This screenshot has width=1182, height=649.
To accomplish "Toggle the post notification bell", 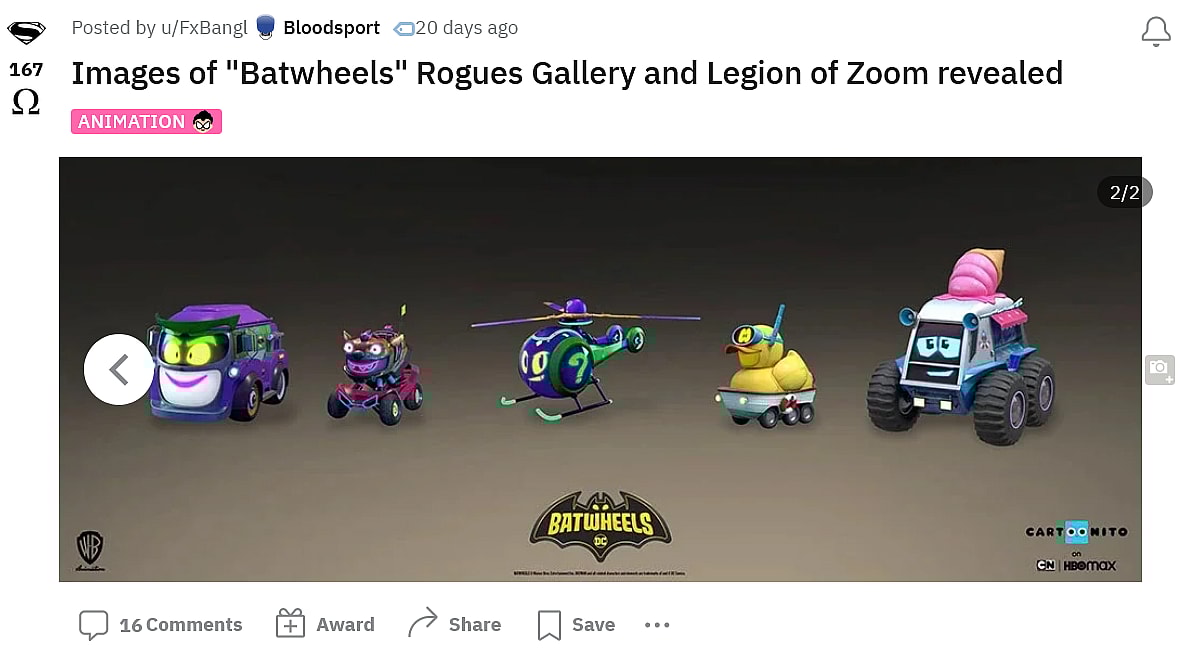I will [1156, 32].
